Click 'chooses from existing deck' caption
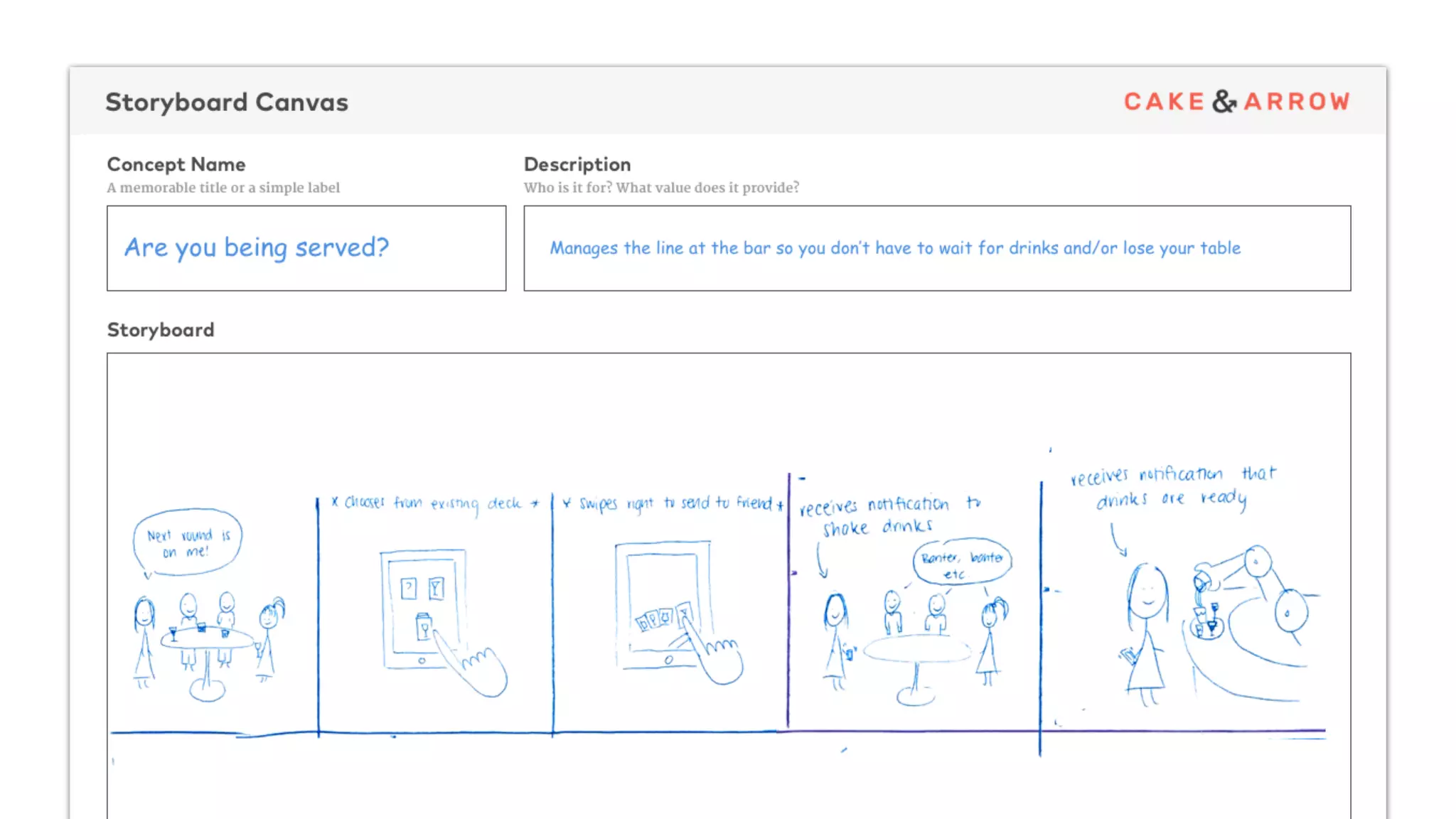This screenshot has width=1456, height=819. coord(435,503)
